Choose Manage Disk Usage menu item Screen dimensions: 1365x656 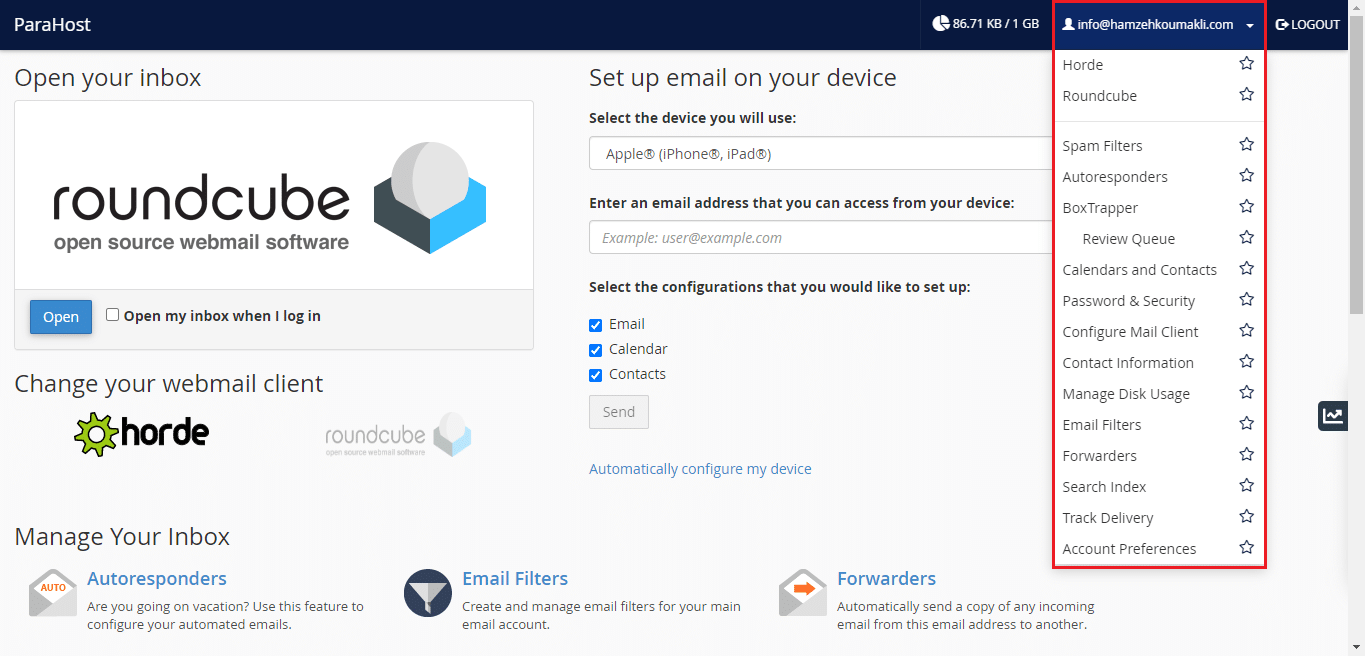tap(1126, 394)
